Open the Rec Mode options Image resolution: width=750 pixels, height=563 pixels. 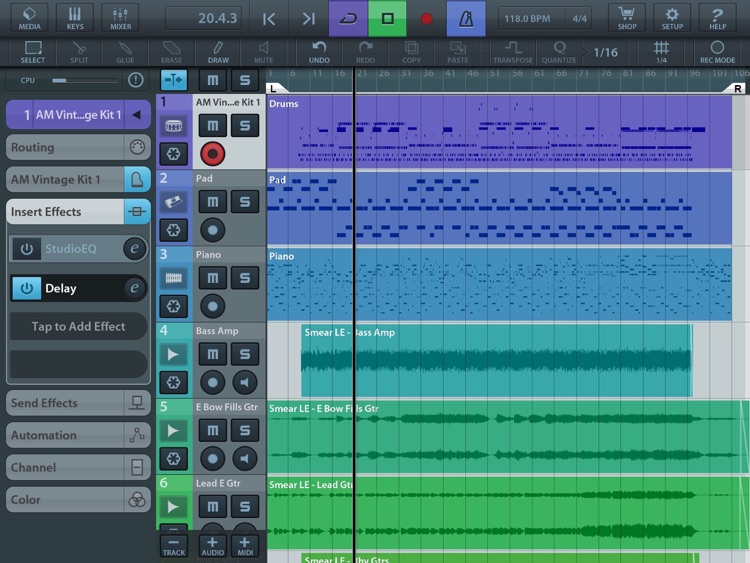pyautogui.click(x=717, y=52)
